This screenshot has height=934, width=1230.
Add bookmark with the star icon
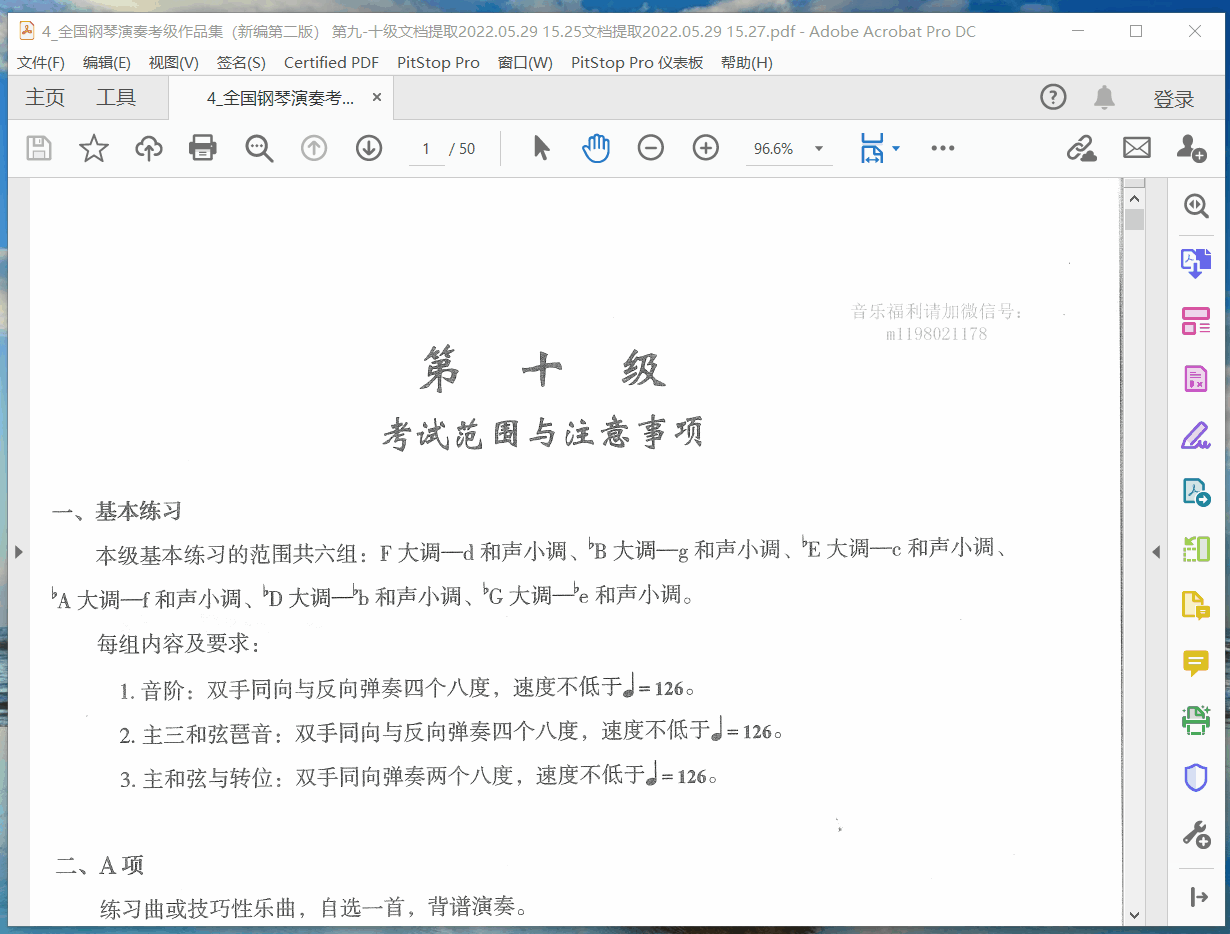(94, 148)
